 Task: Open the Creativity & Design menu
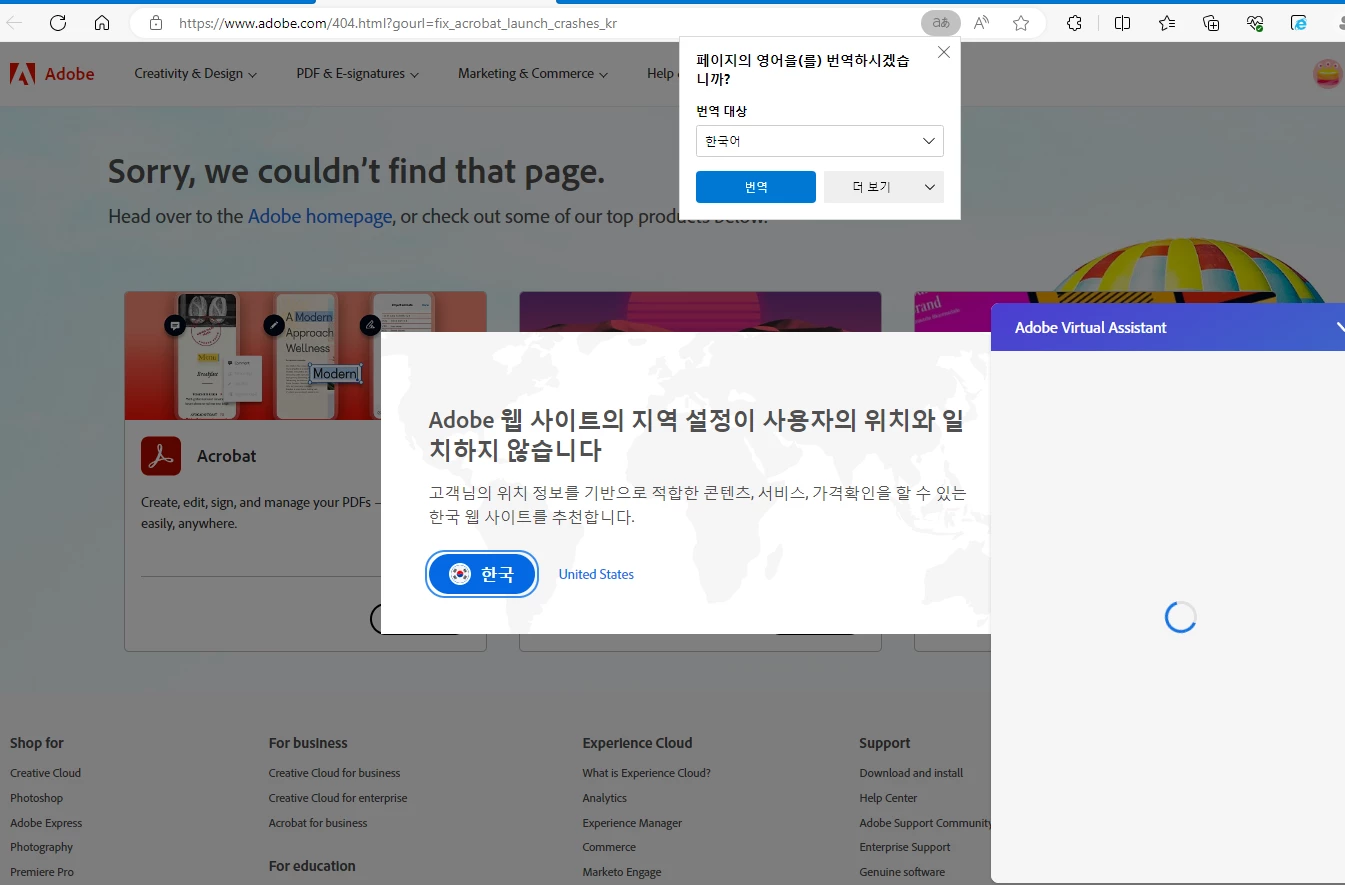[x=195, y=74]
